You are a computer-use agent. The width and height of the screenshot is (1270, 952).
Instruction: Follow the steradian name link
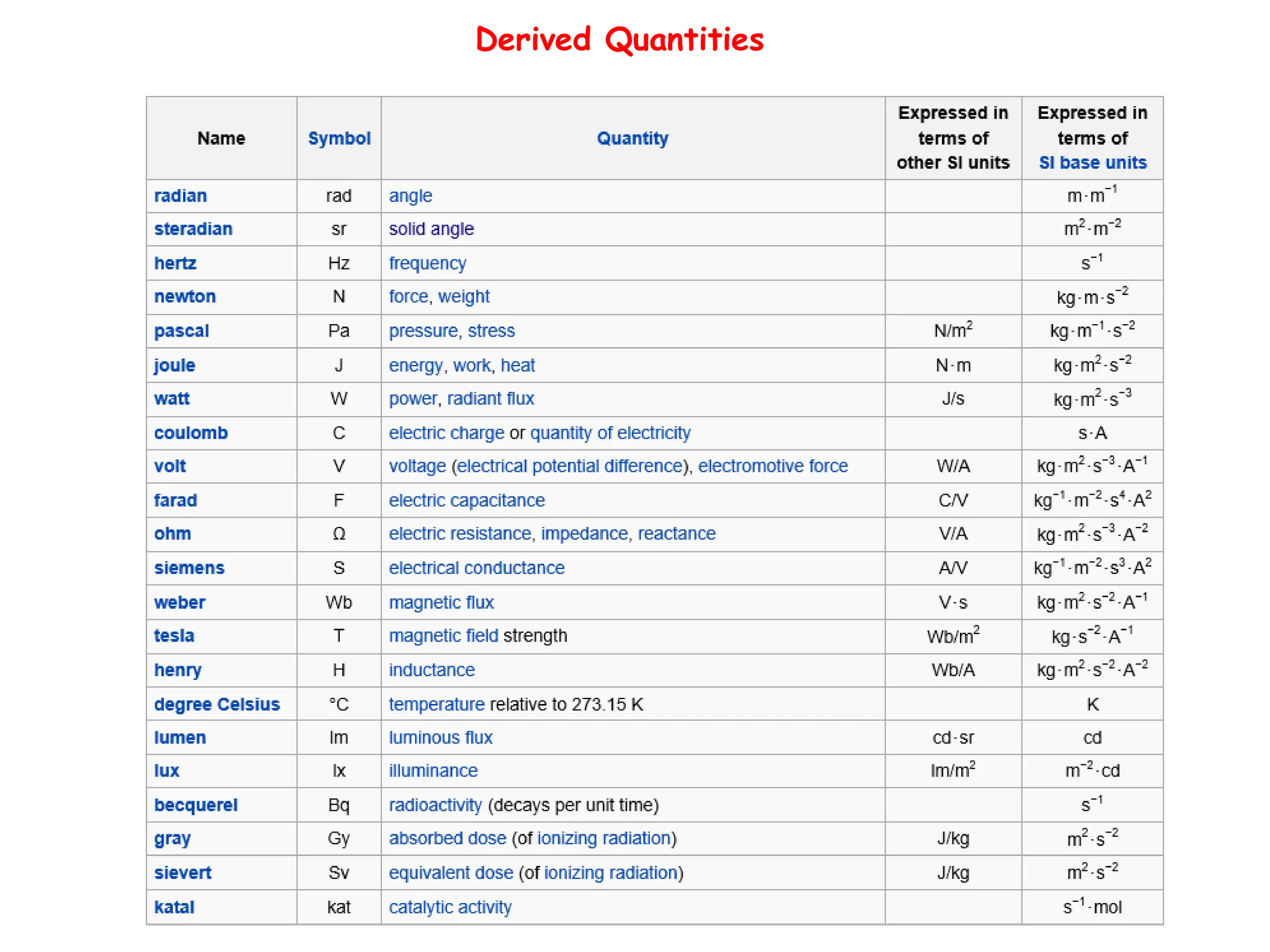pos(193,229)
